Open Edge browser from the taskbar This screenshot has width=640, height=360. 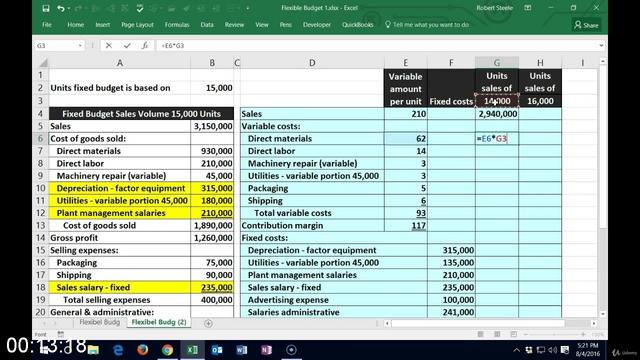118,350
